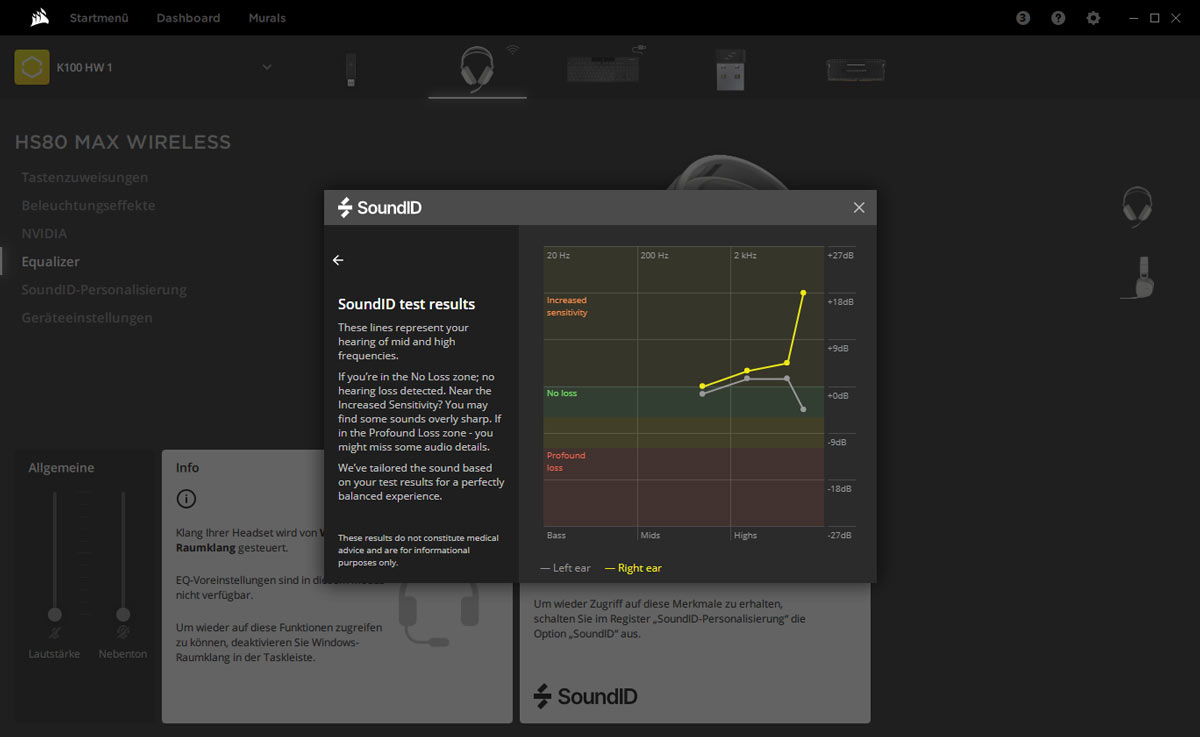Select device icon between keyboard and RAM

(730, 69)
